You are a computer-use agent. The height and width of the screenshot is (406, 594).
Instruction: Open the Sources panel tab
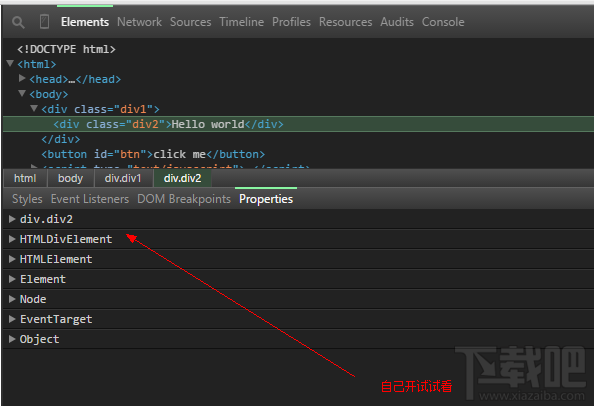tap(191, 22)
